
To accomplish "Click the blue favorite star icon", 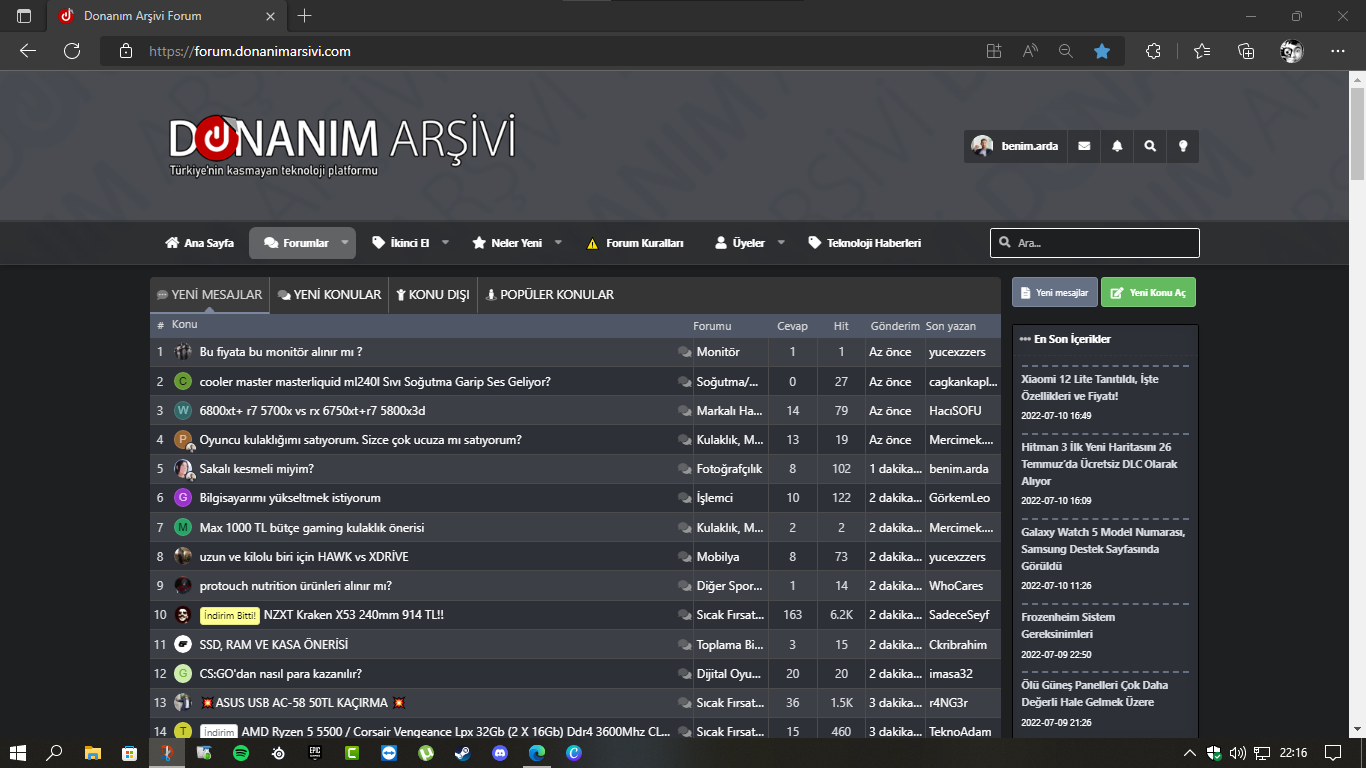I will point(1102,51).
